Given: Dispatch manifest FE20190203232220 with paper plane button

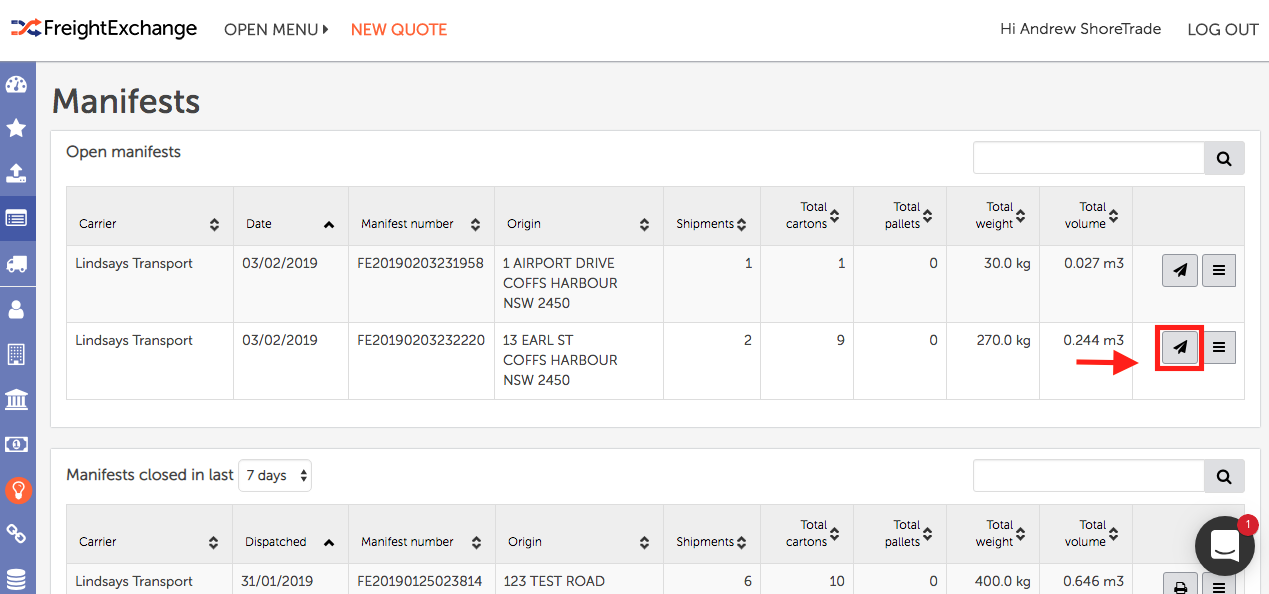Looking at the screenshot, I should (1180, 347).
